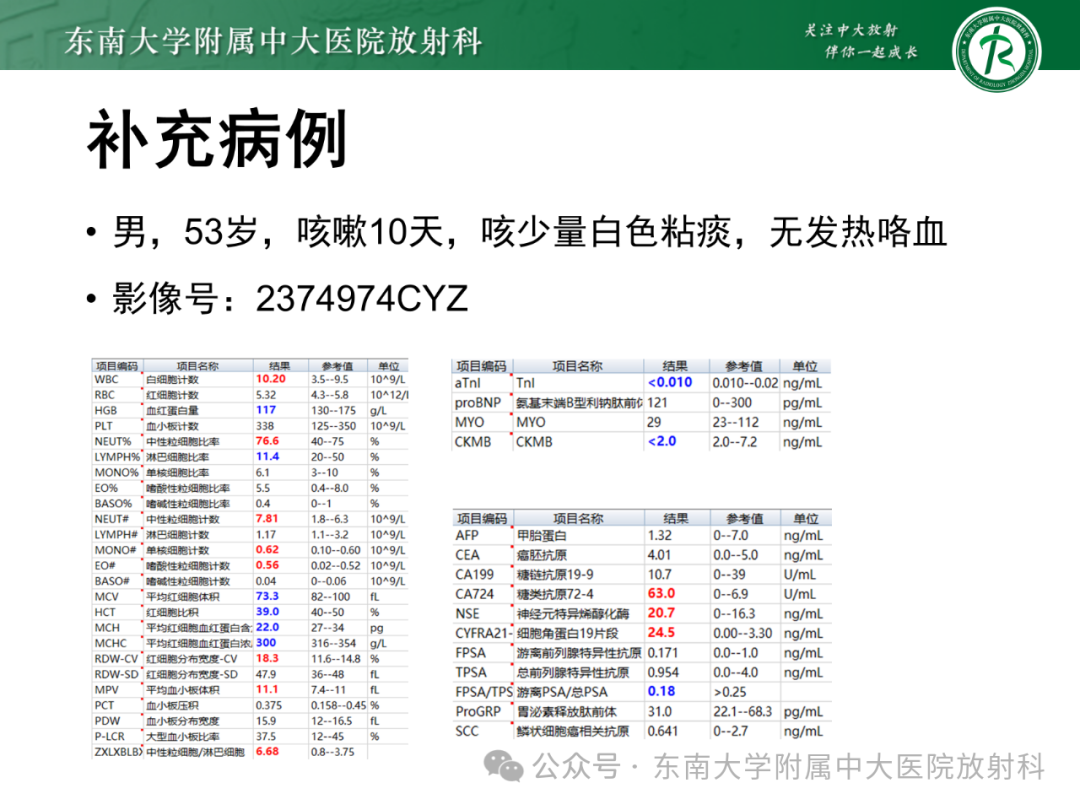Select the reference value >0.25

pos(730,692)
